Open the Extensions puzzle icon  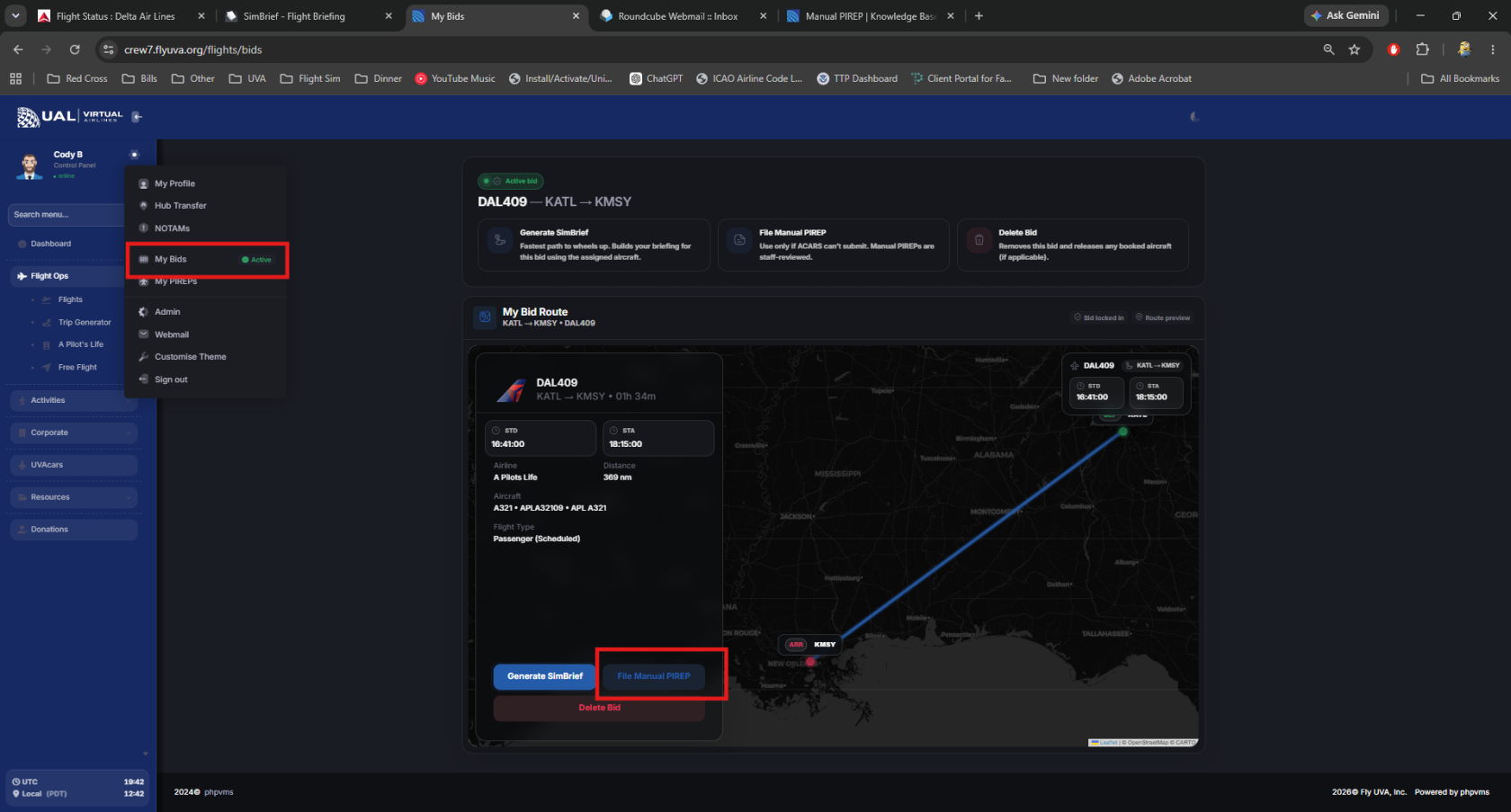point(1423,49)
